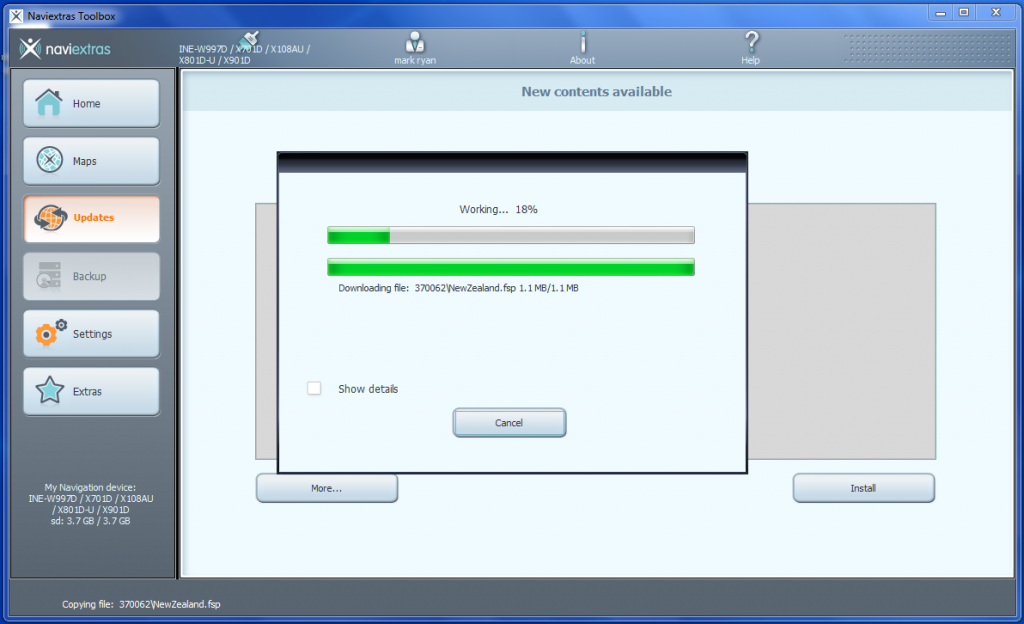Click the More... button
The height and width of the screenshot is (624, 1024).
326,488
